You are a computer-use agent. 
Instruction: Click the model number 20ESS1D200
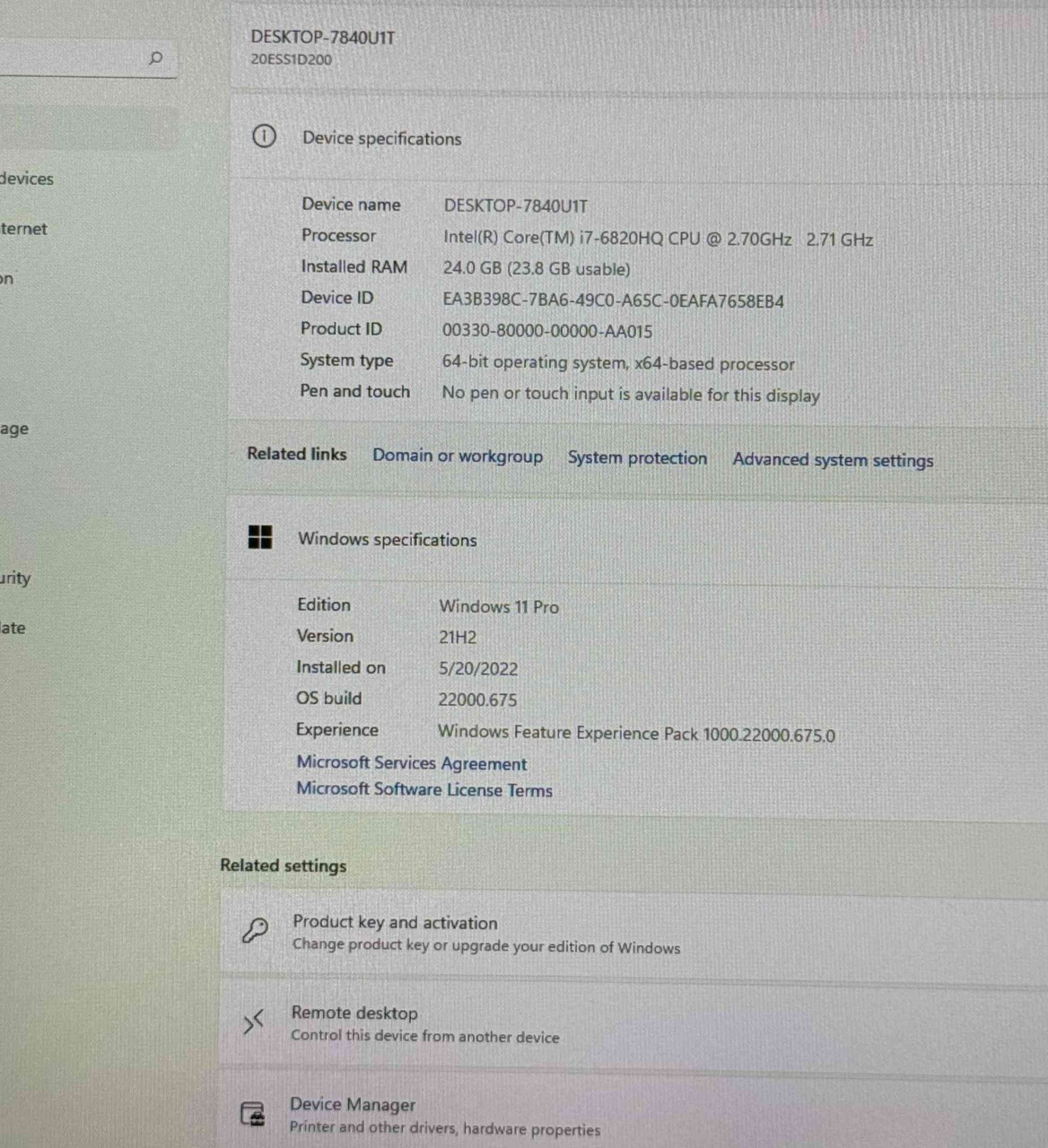pyautogui.click(x=292, y=59)
